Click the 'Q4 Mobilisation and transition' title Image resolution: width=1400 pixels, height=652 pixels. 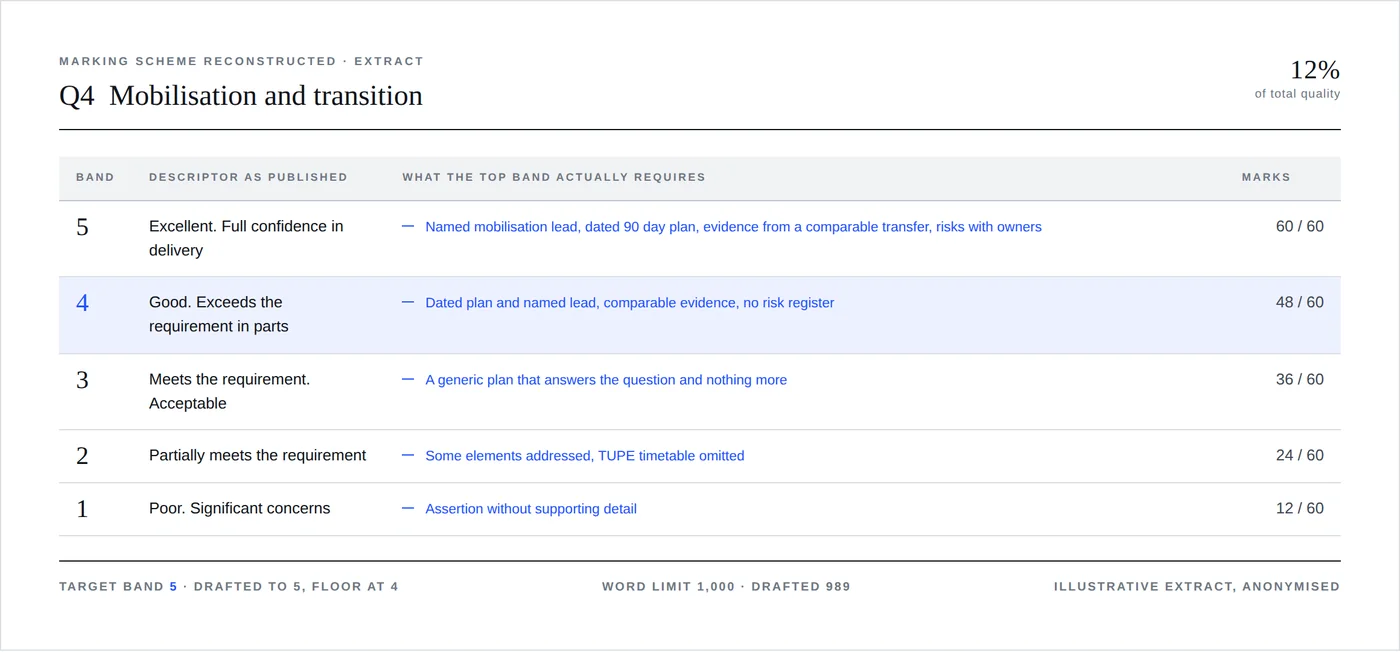[x=241, y=96]
